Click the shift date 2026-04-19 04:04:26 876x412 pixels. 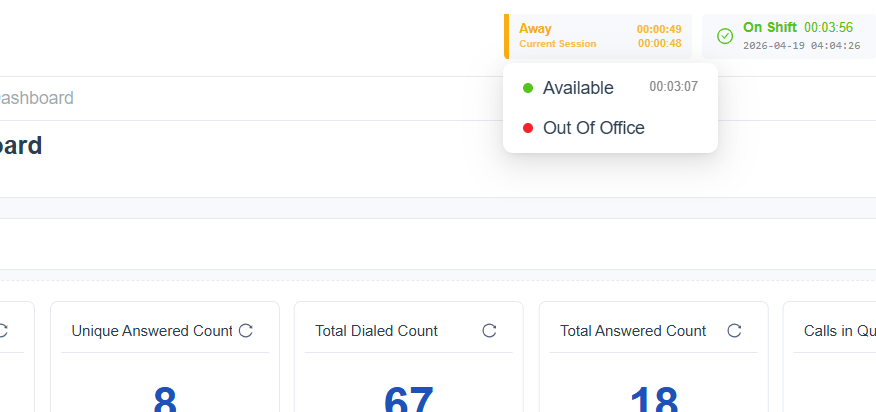tap(802, 46)
